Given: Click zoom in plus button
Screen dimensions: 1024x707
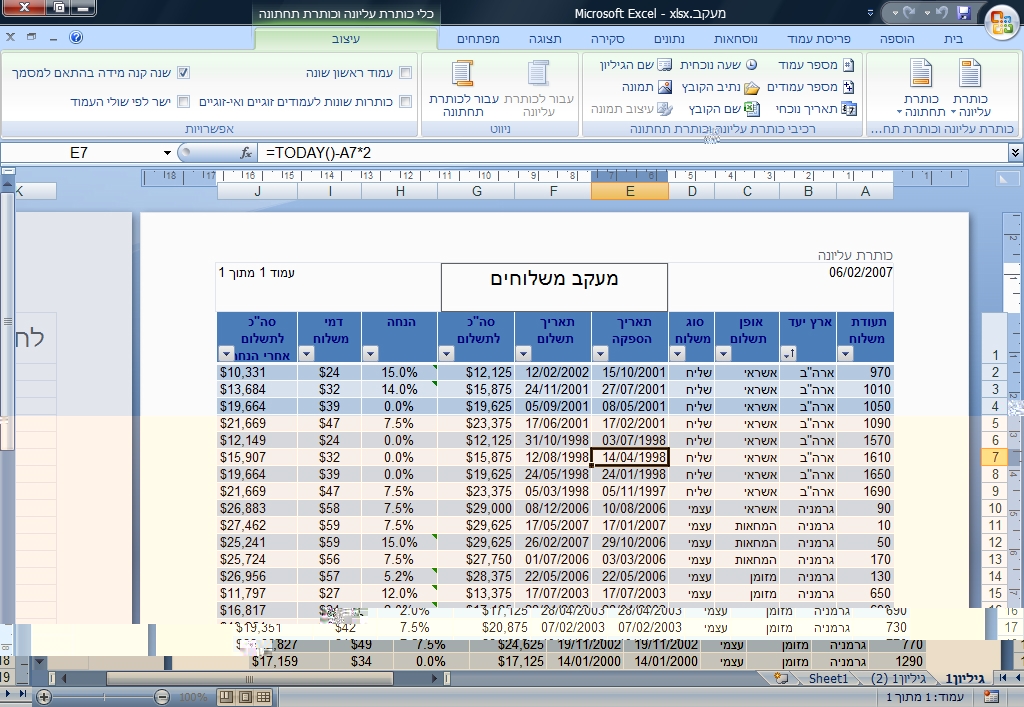Looking at the screenshot, I should 44,697.
